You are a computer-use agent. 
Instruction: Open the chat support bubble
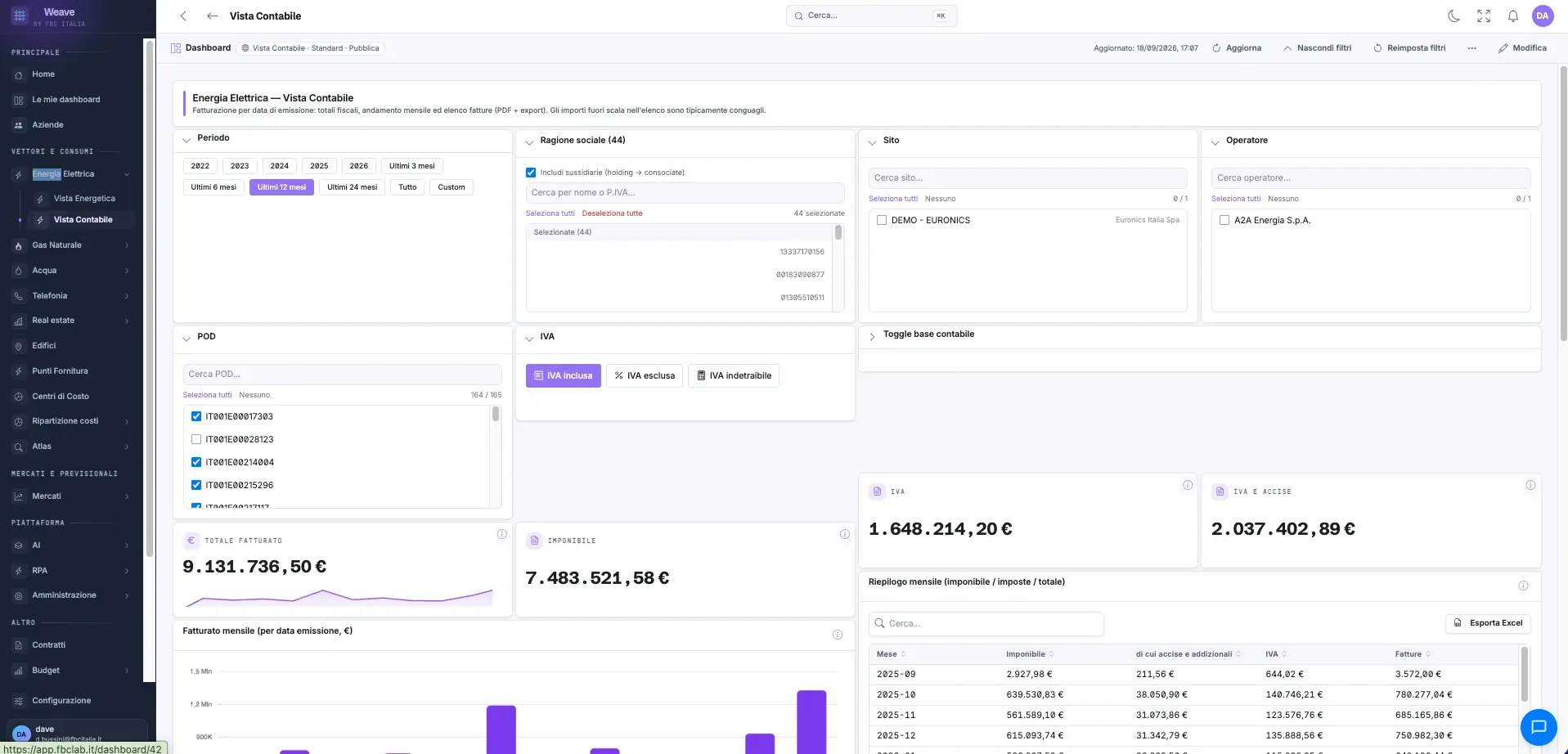click(x=1539, y=727)
